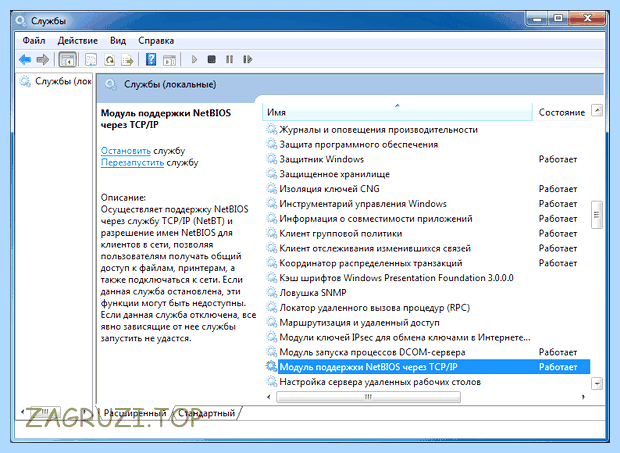Click the Refresh toolbar icon
620x453 pixels.
click(110, 60)
